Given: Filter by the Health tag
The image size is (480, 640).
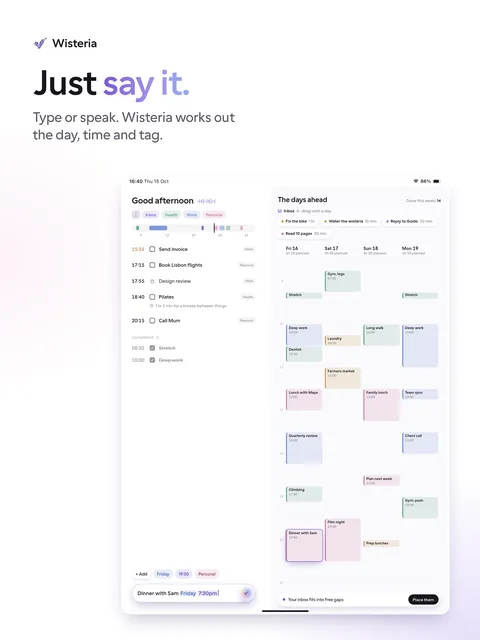Looking at the screenshot, I should pyautogui.click(x=171, y=215).
